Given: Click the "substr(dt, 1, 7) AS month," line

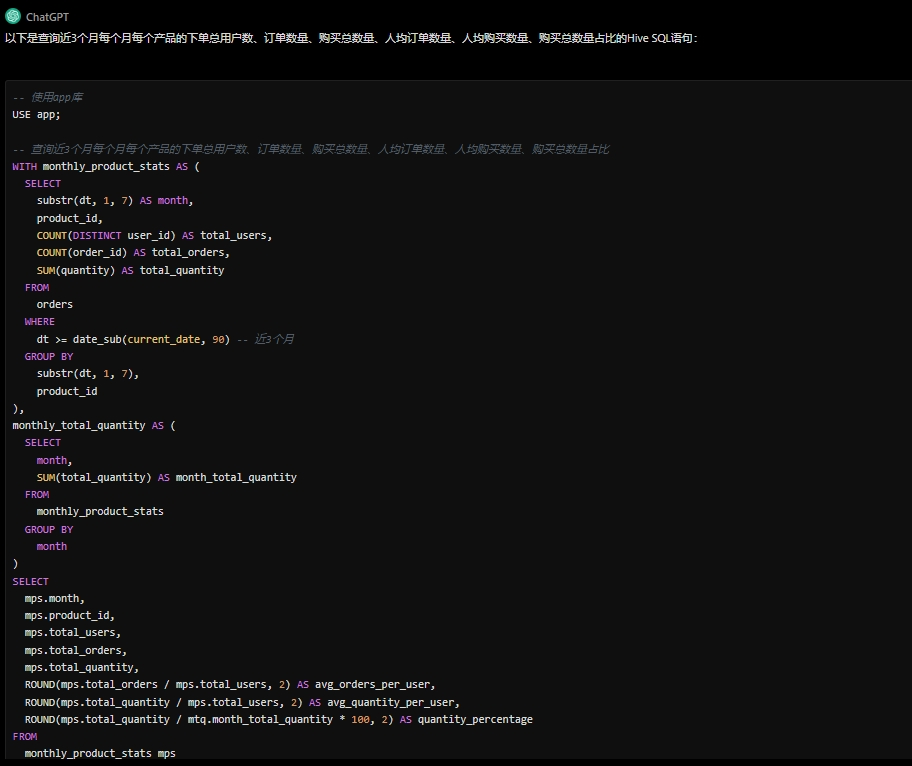Looking at the screenshot, I should (x=115, y=201).
